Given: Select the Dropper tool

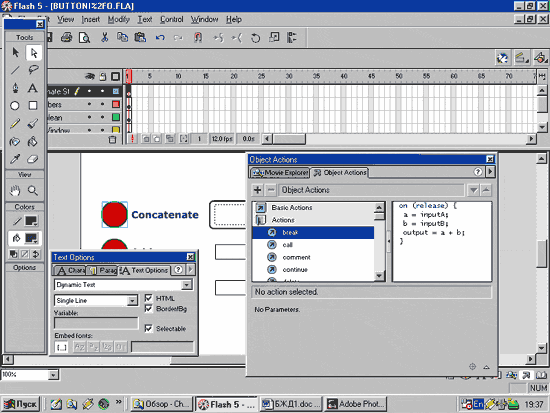Looking at the screenshot, I should (15, 159).
